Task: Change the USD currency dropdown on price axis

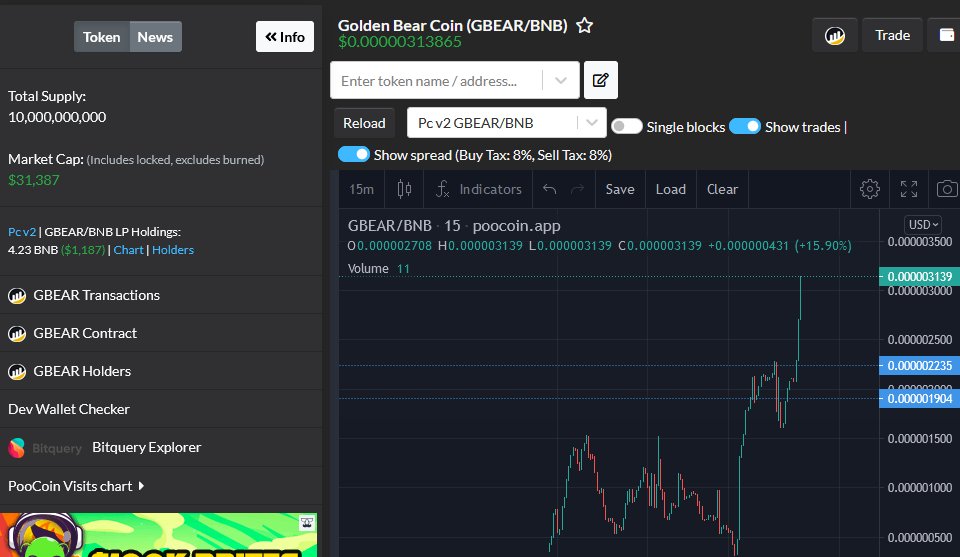Action: [x=923, y=225]
